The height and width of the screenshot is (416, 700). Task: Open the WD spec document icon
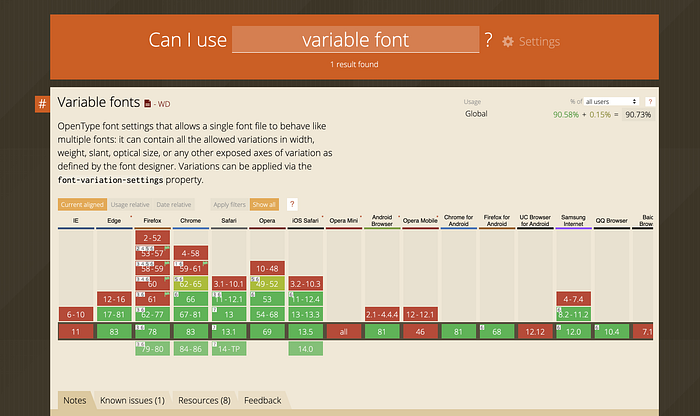[x=147, y=104]
